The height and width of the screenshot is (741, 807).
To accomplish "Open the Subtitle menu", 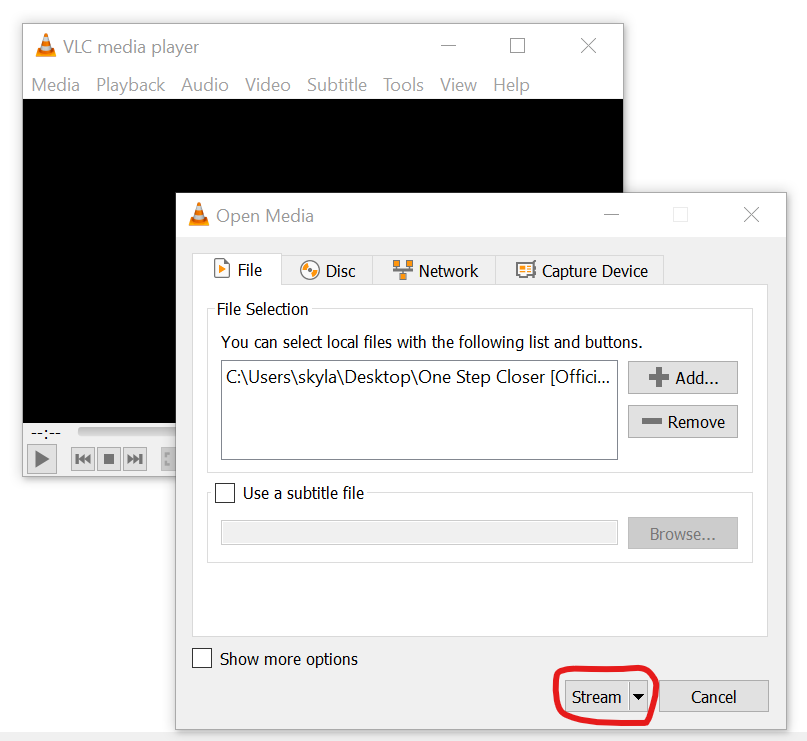I will 337,85.
